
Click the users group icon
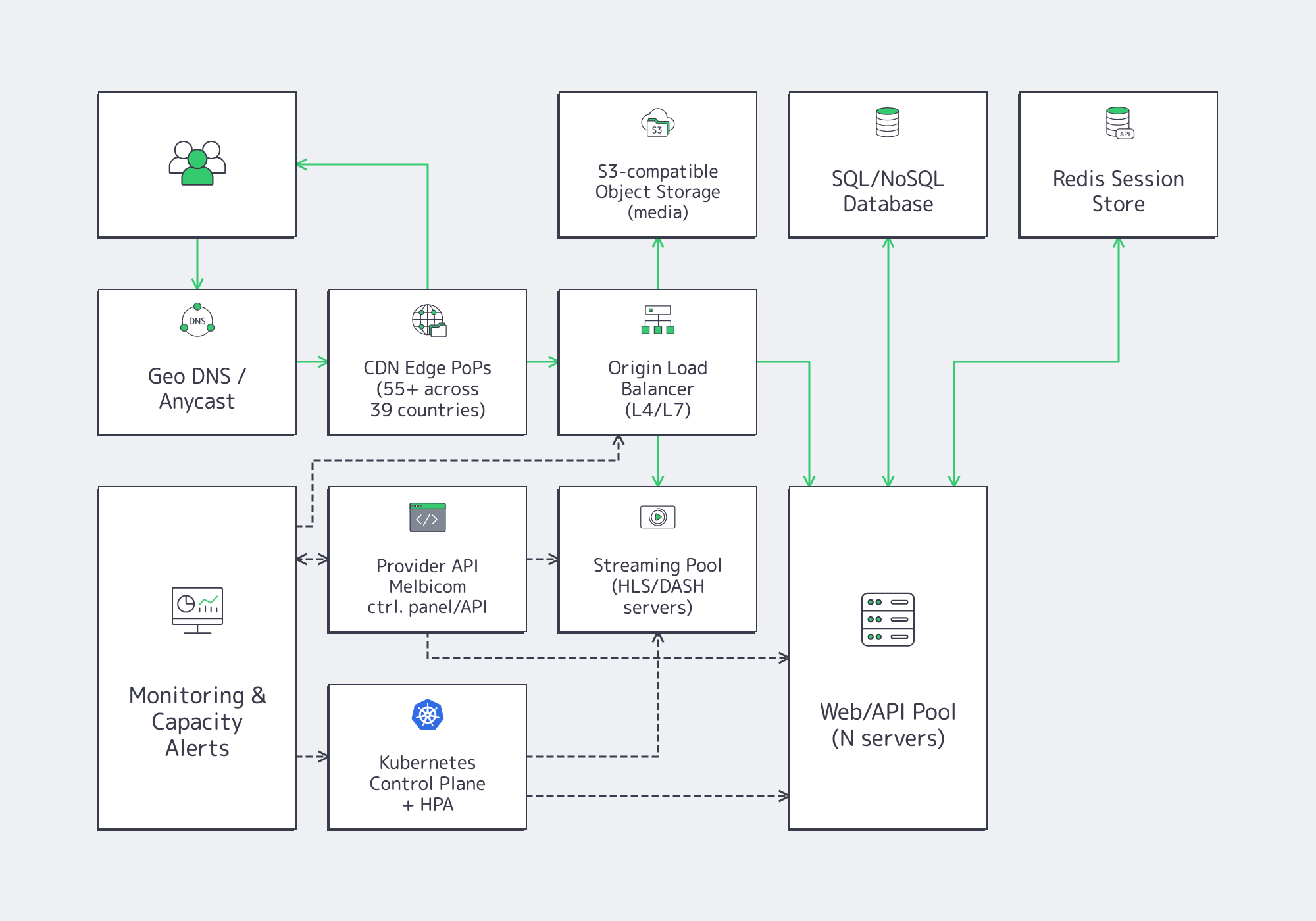(x=197, y=163)
